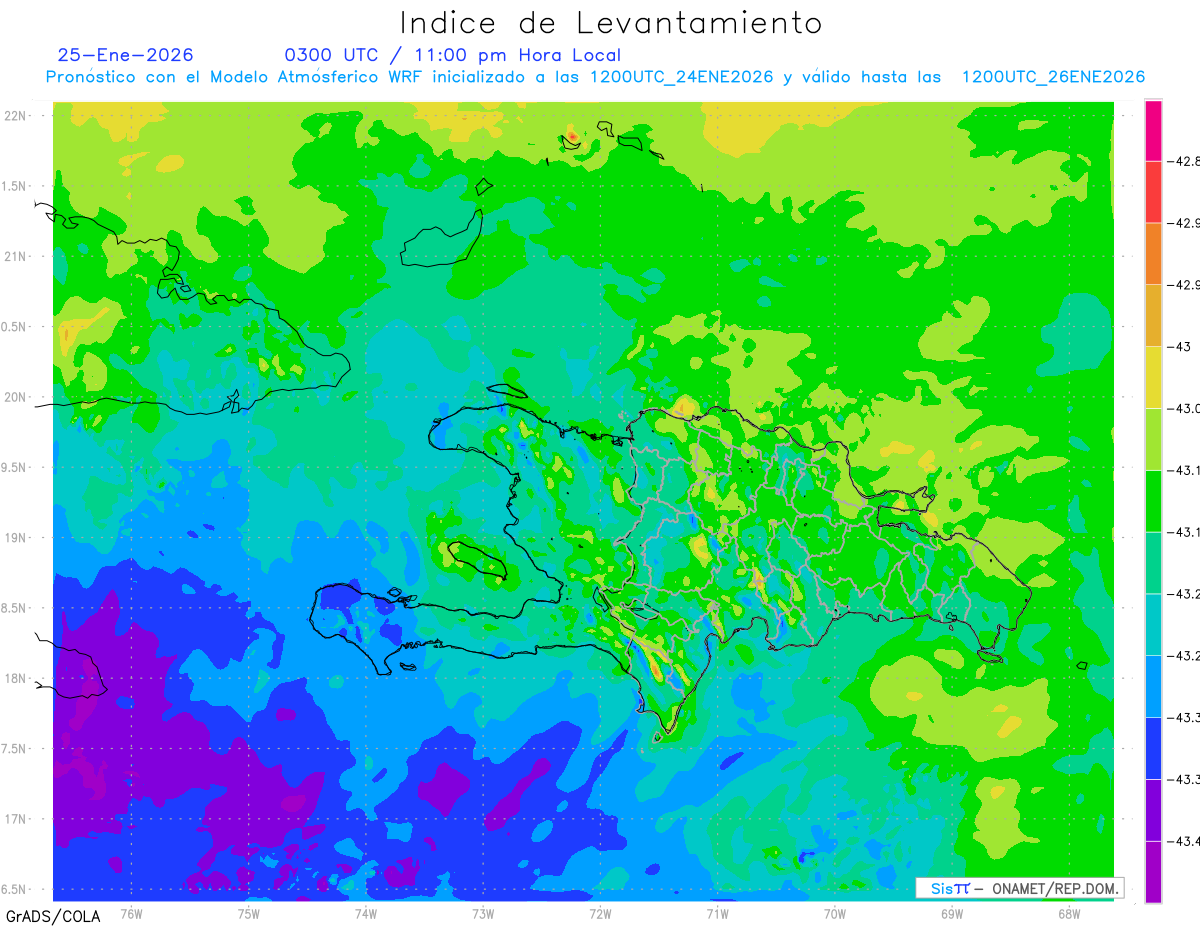Image resolution: width=1200 pixels, height=927 pixels.
Task: Select the bright yellow colorbar swatch
Action: [x=1153, y=377]
